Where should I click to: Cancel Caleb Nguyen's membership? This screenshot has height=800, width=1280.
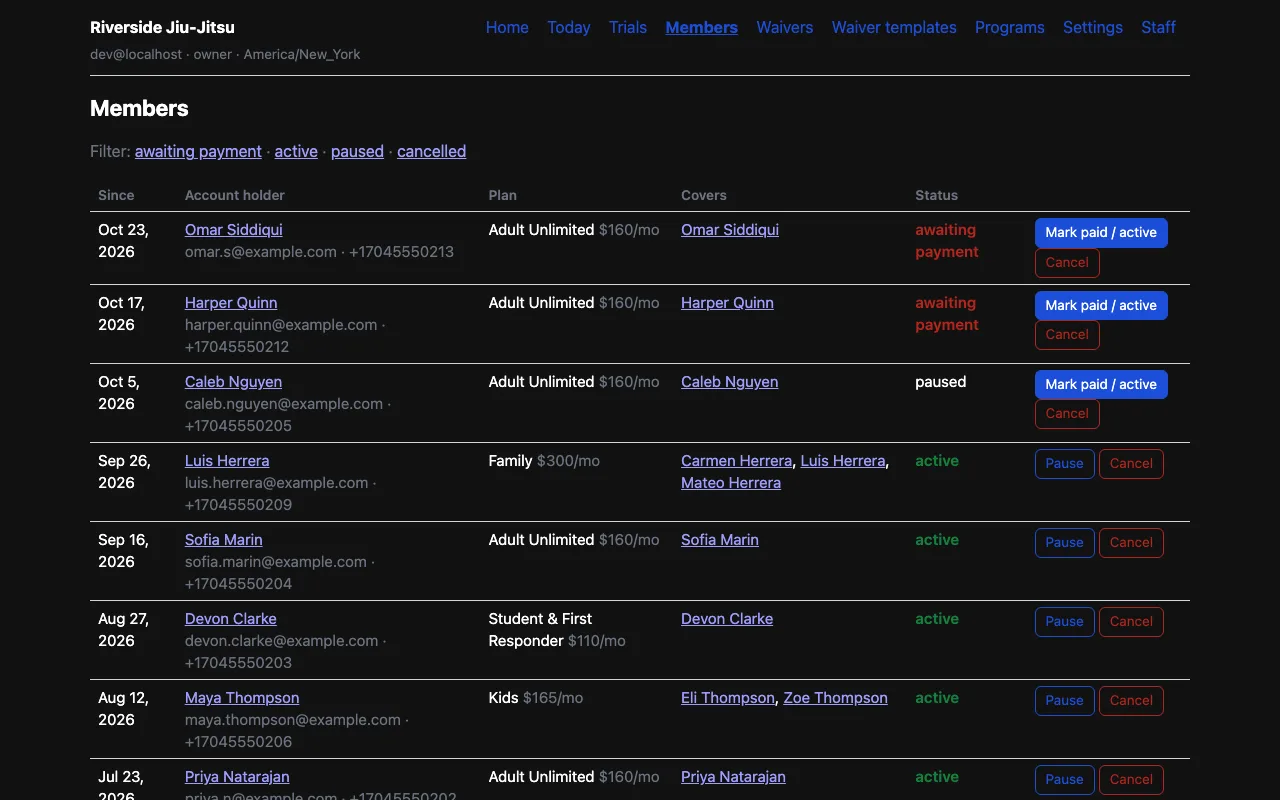[x=1067, y=414]
